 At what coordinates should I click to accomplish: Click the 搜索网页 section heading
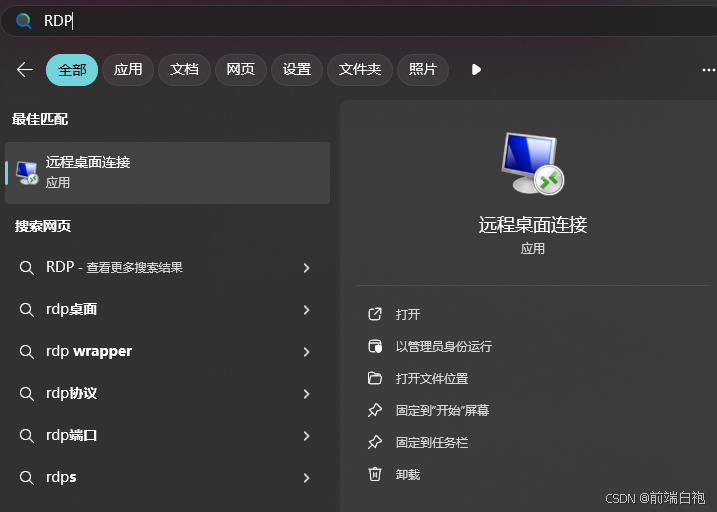tap(43, 226)
